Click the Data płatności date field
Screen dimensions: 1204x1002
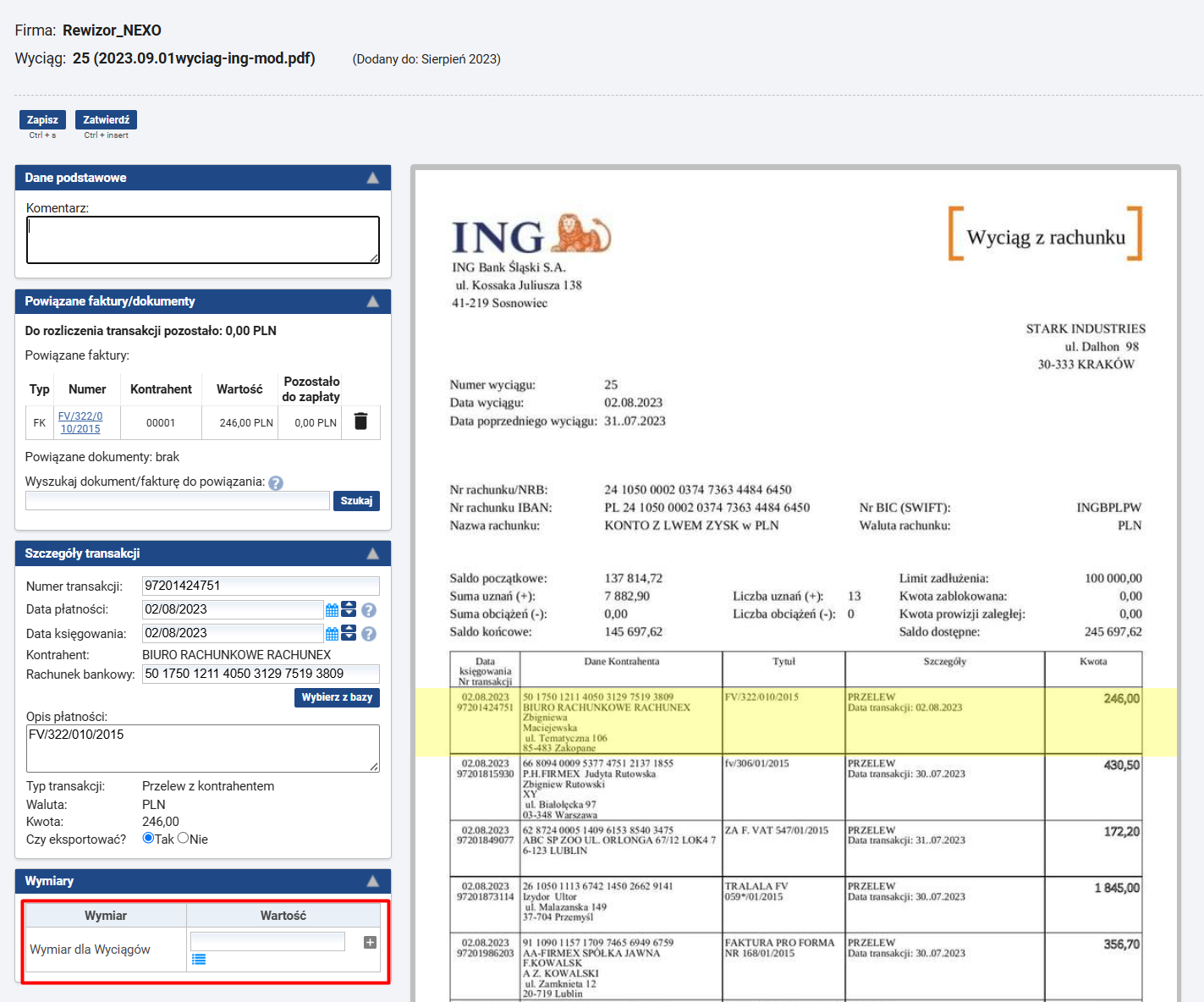[233, 609]
